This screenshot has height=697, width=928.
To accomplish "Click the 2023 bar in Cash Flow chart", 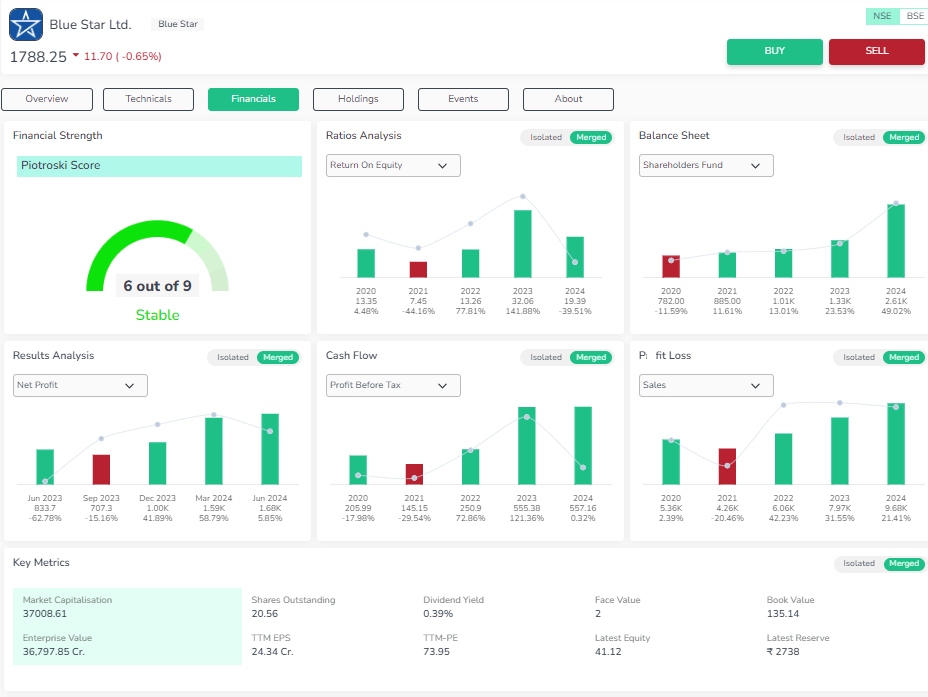I will coord(527,446).
